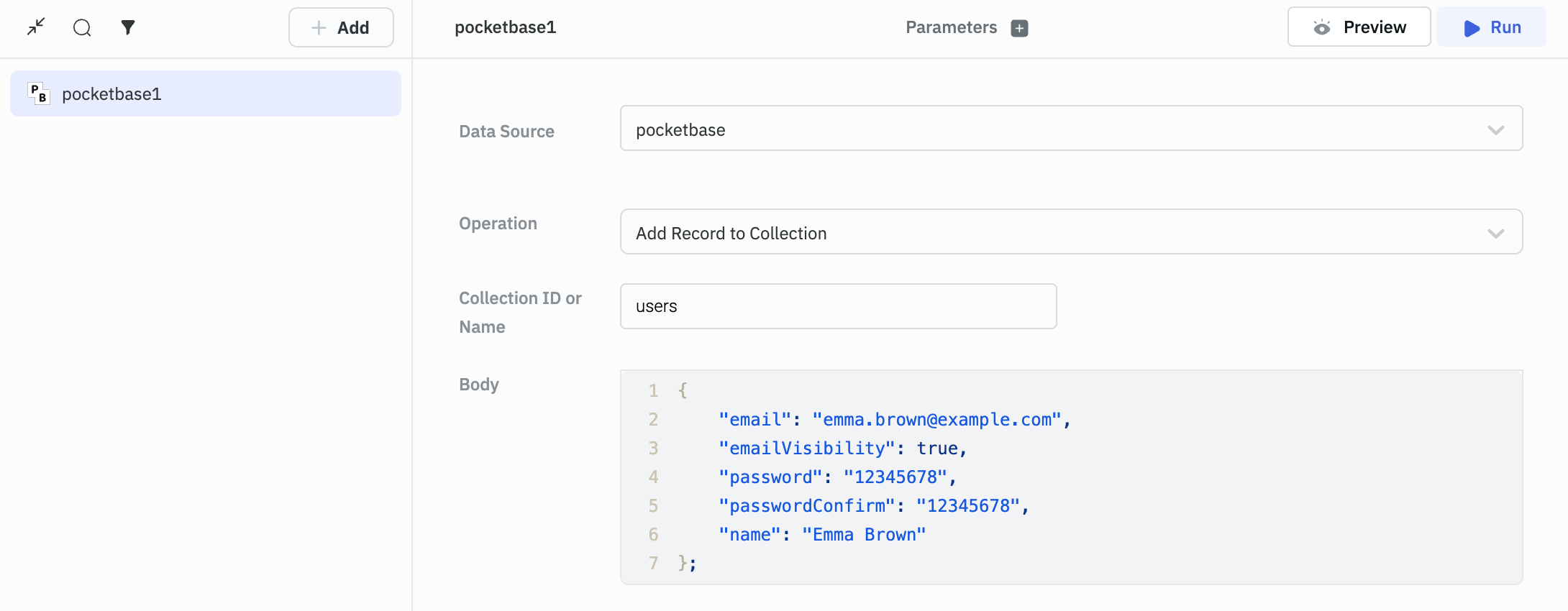Click the Operation label
This screenshot has width=1568, height=611.
pyautogui.click(x=498, y=224)
